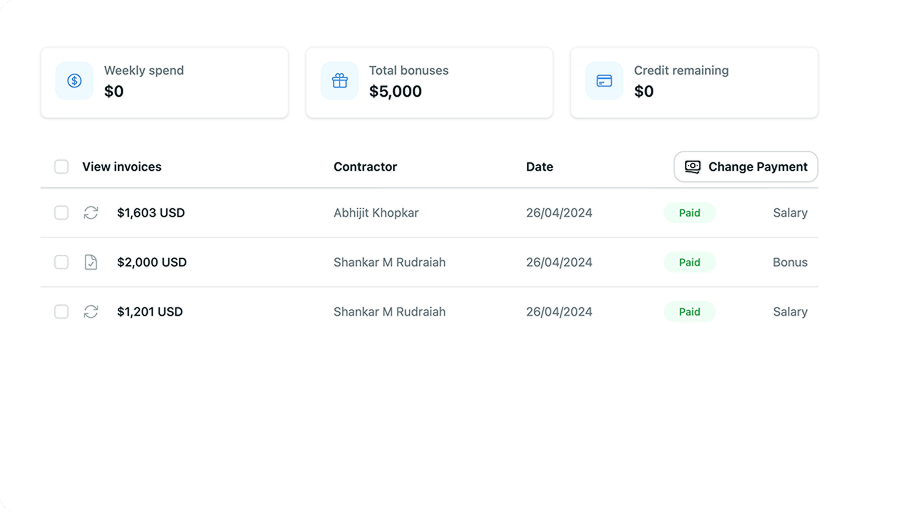The width and height of the screenshot is (911, 512).
Task: Click the gift icon on Total bonuses
Action: click(339, 81)
